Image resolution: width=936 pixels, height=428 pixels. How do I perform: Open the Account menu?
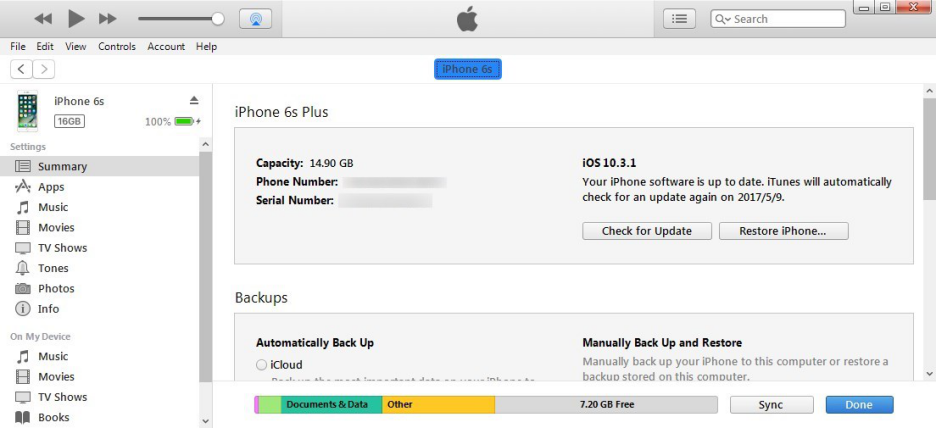tap(166, 47)
